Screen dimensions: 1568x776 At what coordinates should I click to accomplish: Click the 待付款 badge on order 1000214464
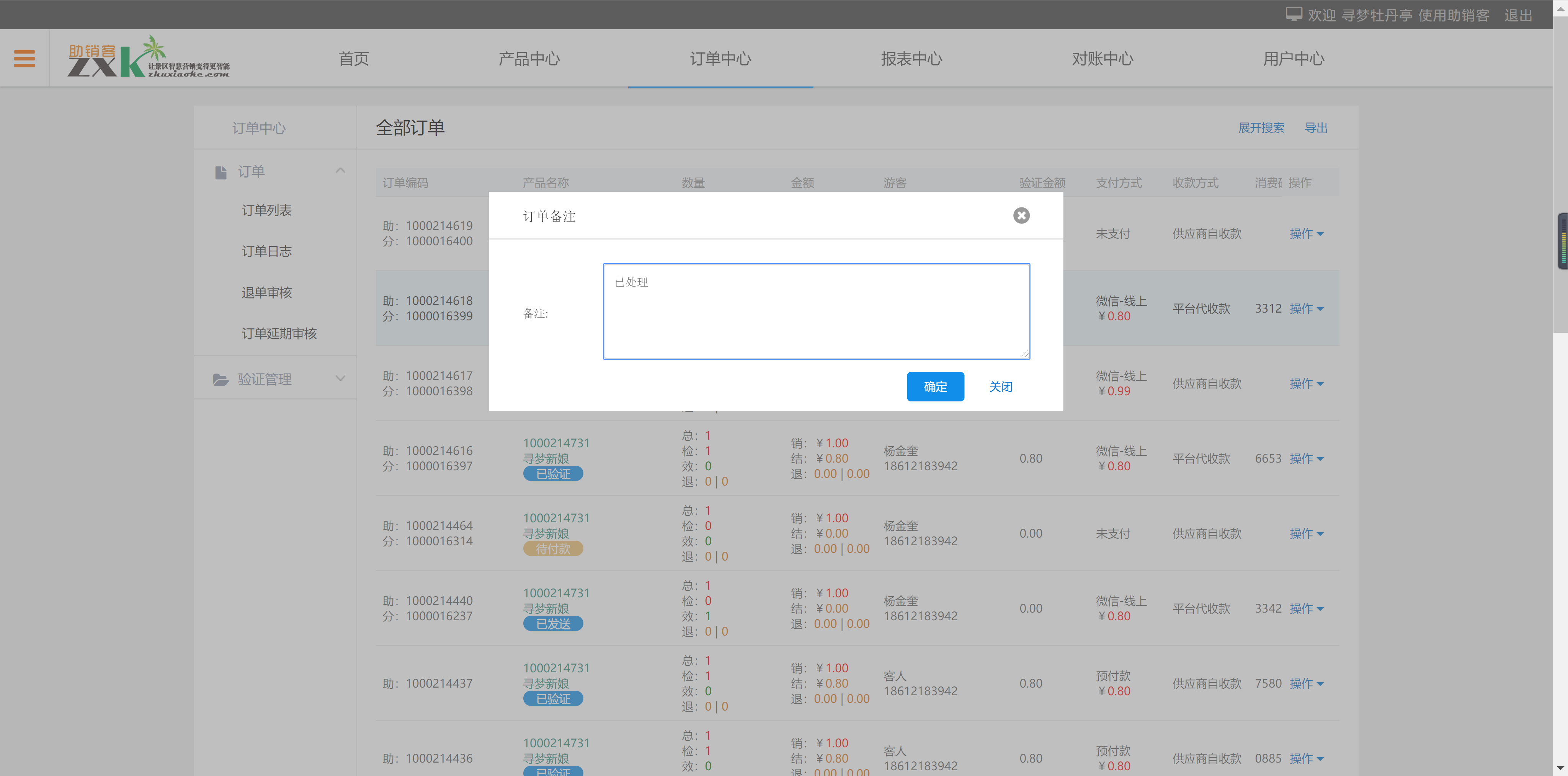(553, 548)
